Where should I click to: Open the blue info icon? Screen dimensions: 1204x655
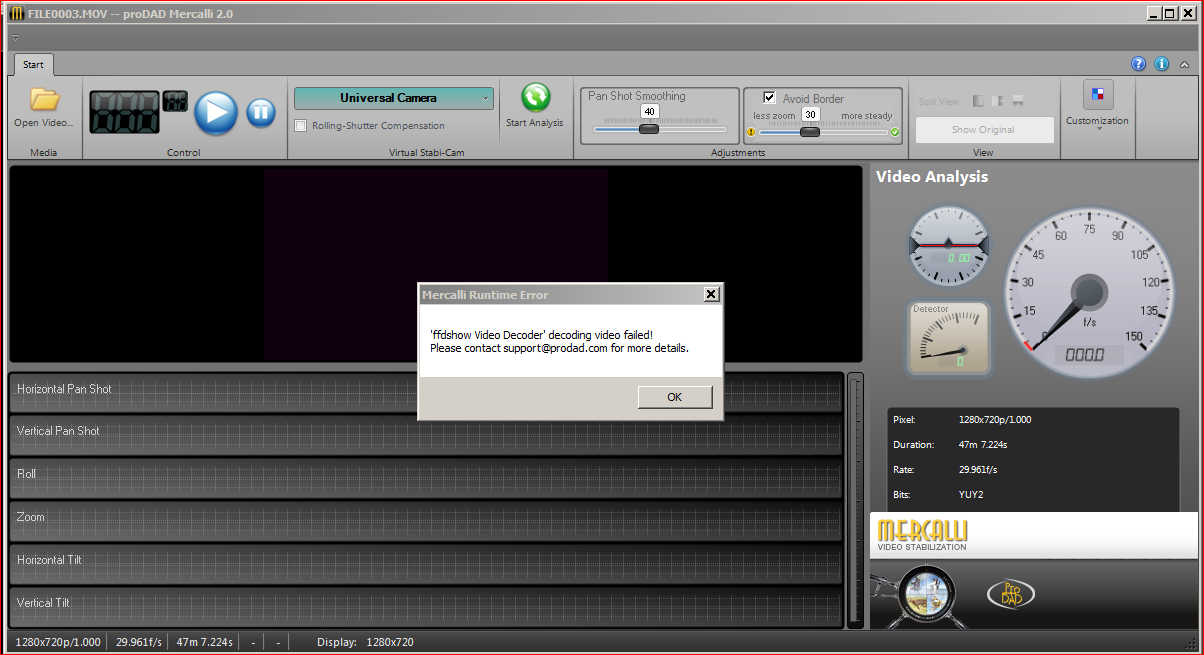[x=1161, y=64]
